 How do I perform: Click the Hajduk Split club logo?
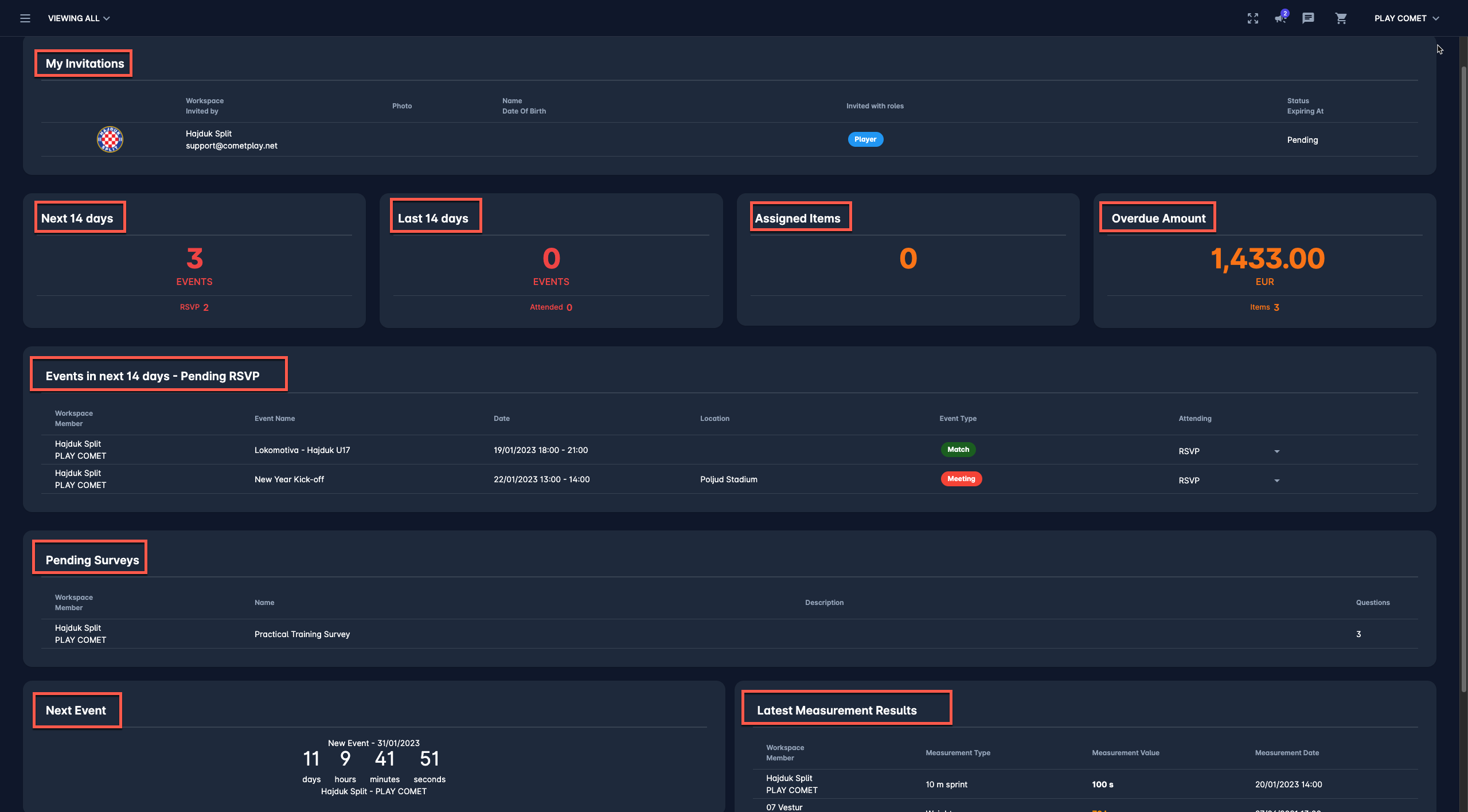pyautogui.click(x=110, y=139)
